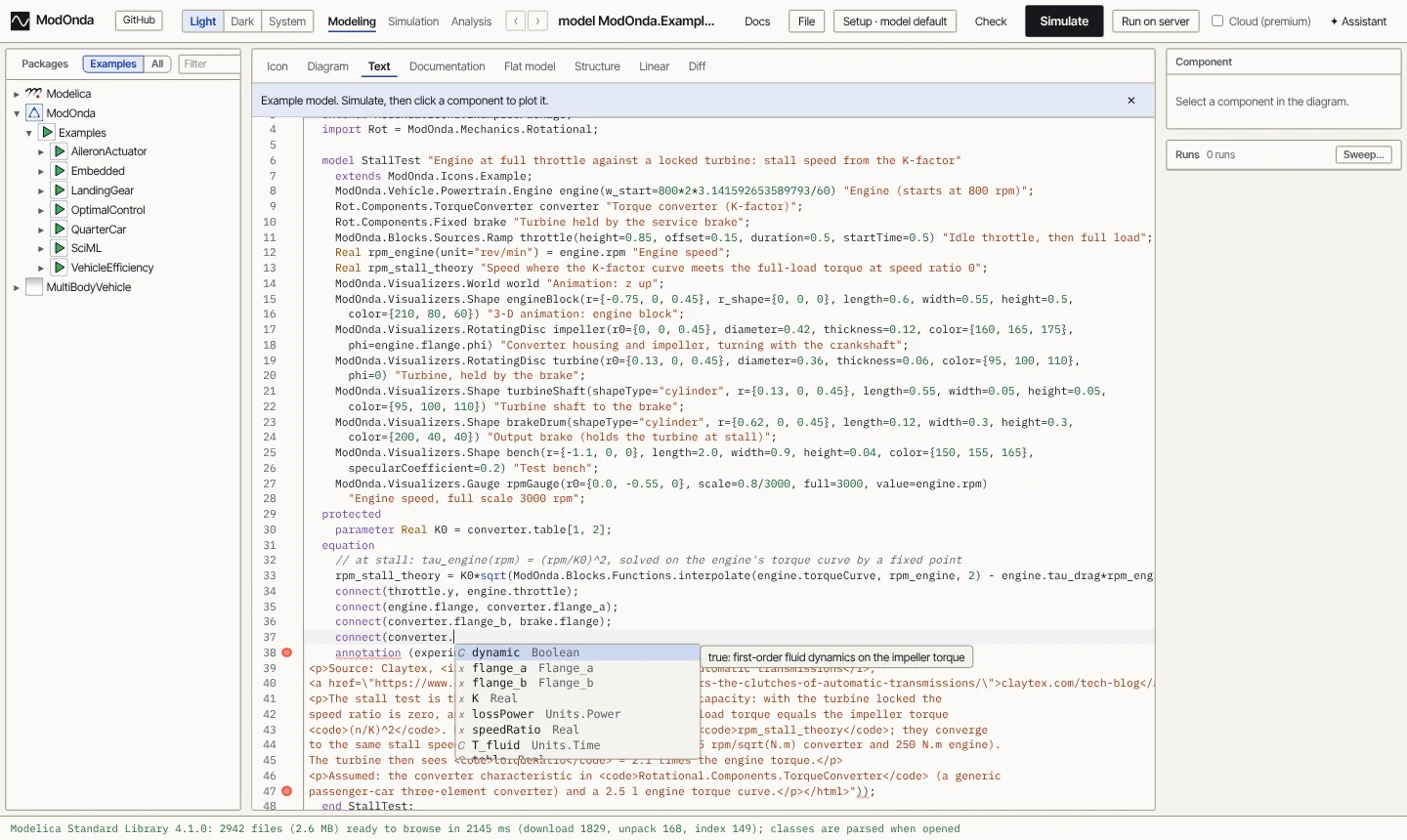Open the GitHub link
1407x840 pixels.
(x=139, y=21)
